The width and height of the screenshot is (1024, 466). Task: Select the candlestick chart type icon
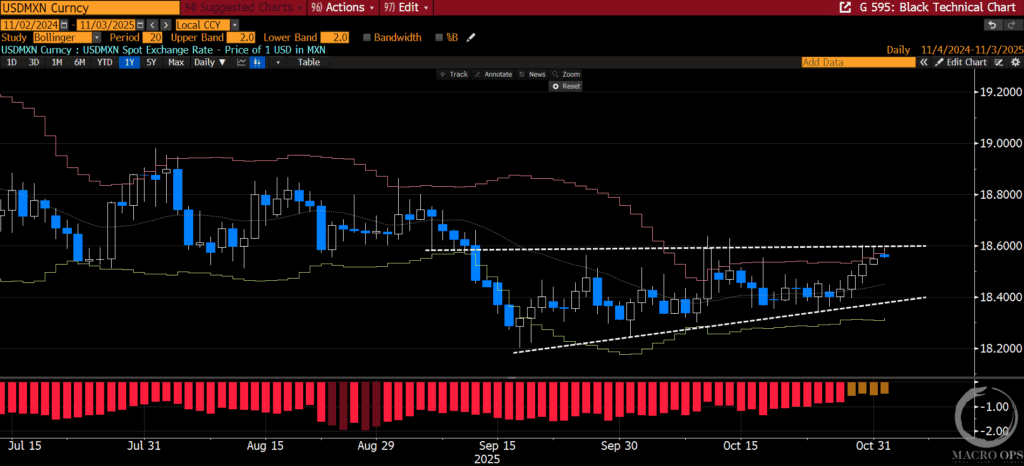click(x=257, y=62)
